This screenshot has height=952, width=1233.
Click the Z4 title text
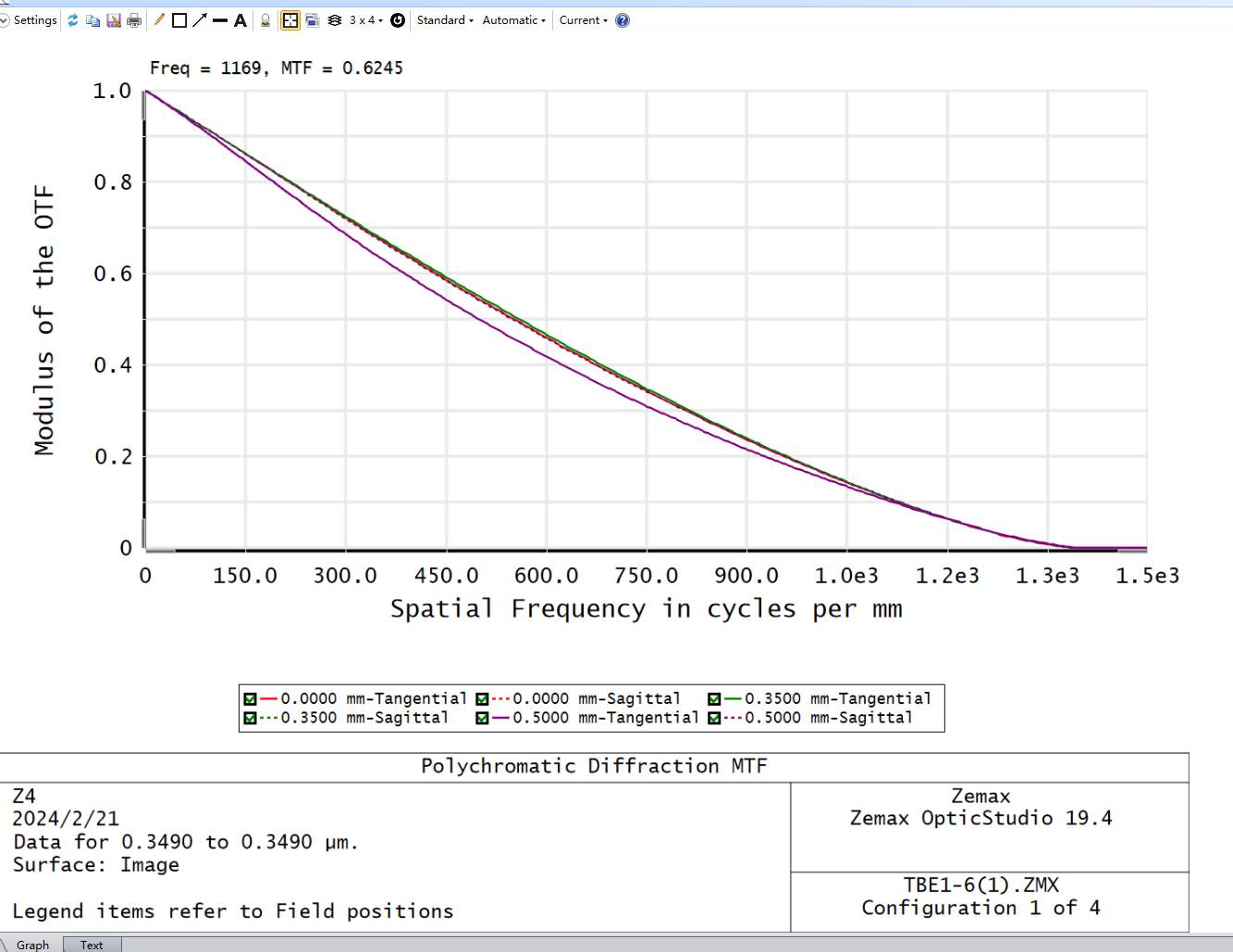[x=24, y=796]
